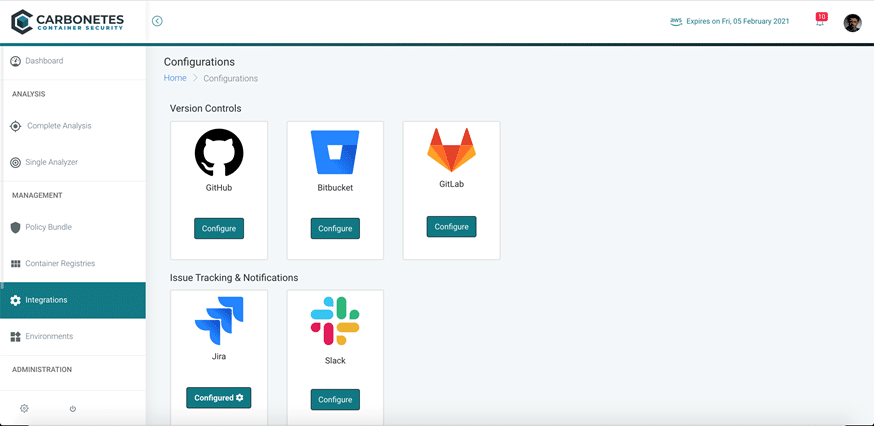Click the Single Analyzer circle icon

pos(16,162)
